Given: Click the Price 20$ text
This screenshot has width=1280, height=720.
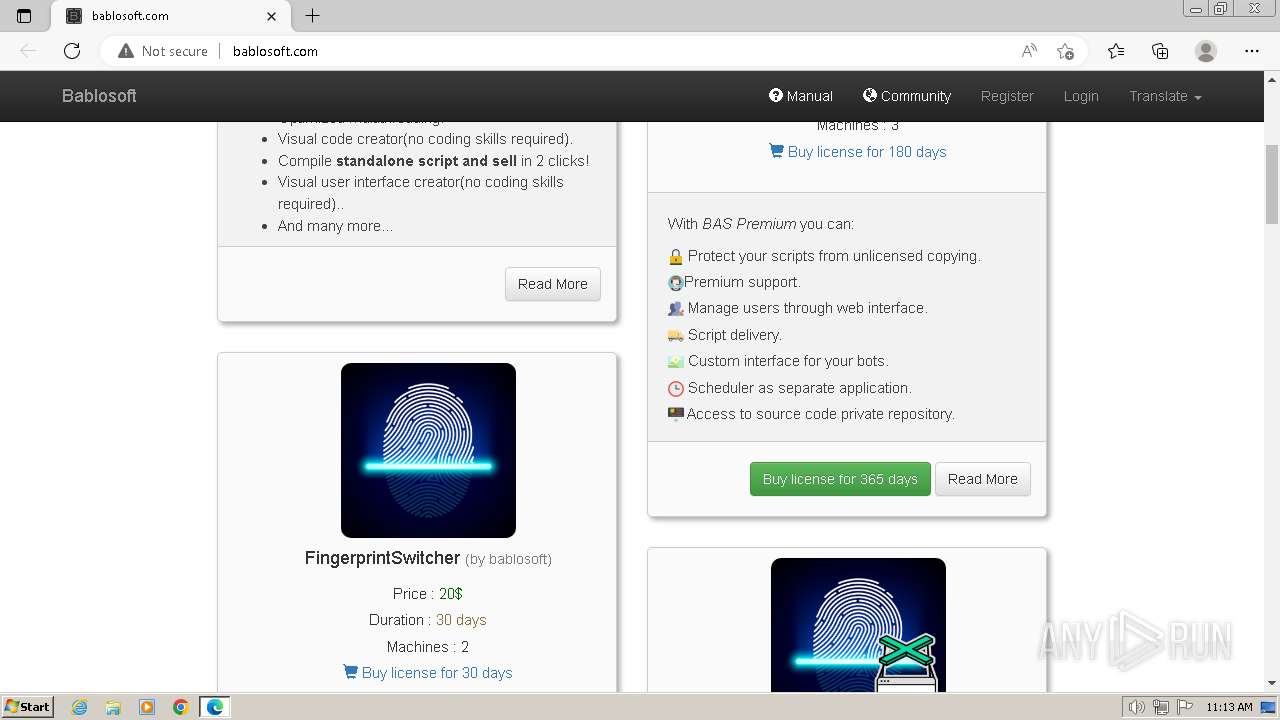Looking at the screenshot, I should [x=428, y=594].
